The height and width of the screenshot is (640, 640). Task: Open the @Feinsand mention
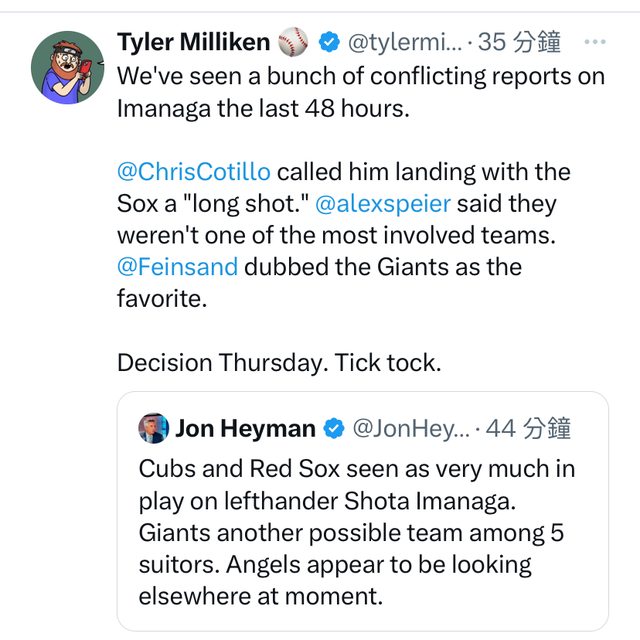point(177,267)
